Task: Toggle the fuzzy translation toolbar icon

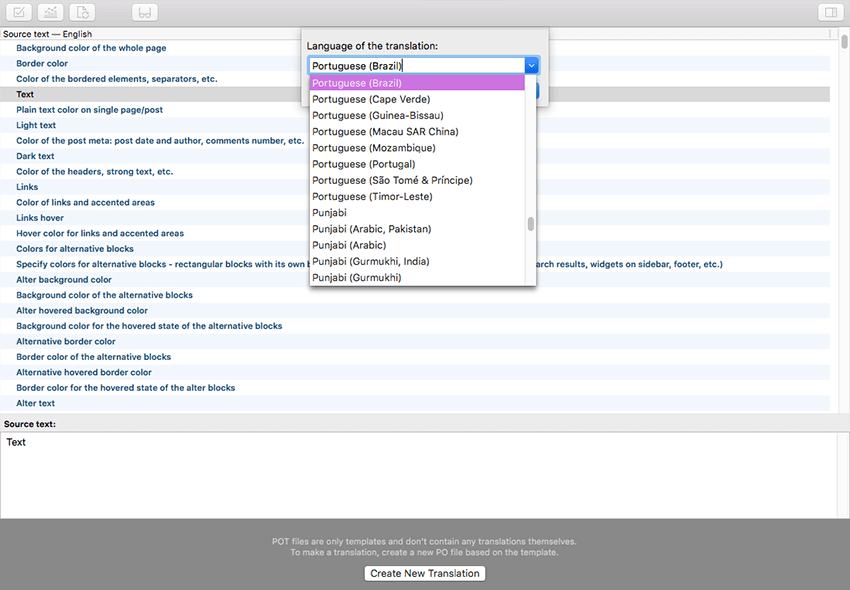Action: click(x=145, y=13)
